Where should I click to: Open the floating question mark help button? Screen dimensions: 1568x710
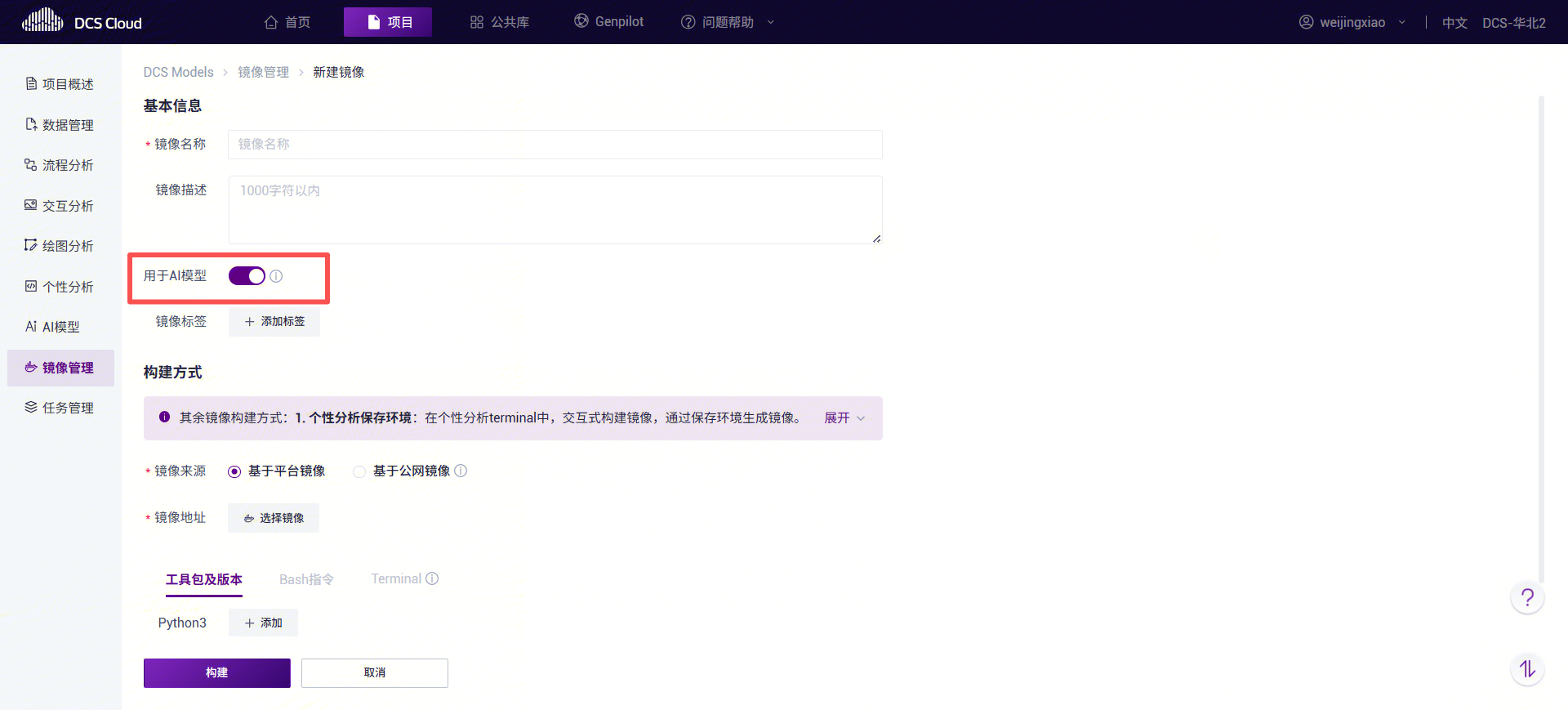click(x=1526, y=597)
